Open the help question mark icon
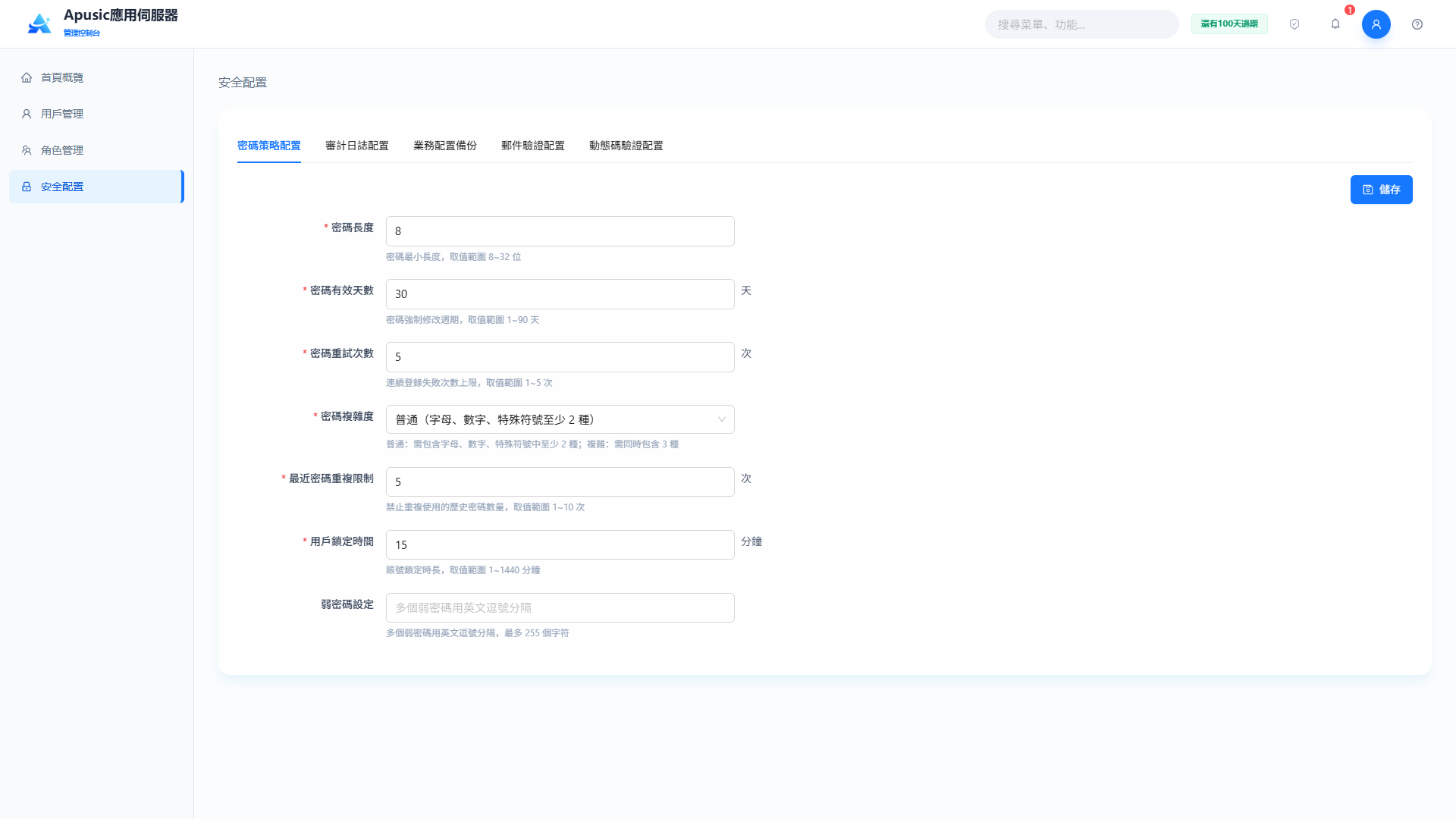Image resolution: width=1456 pixels, height=819 pixels. coord(1417,24)
